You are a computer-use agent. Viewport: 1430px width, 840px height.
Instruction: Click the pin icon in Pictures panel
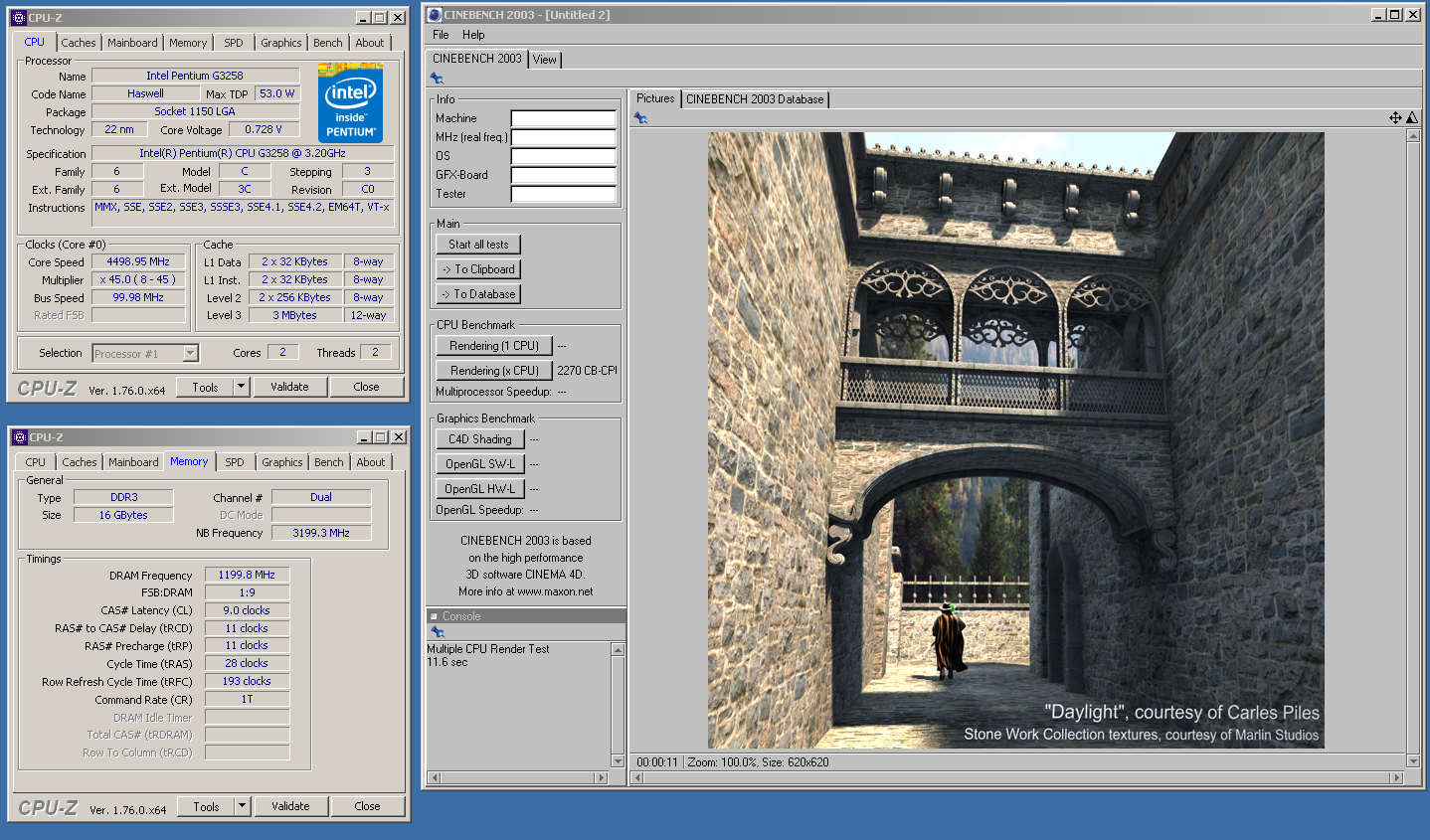coord(640,118)
